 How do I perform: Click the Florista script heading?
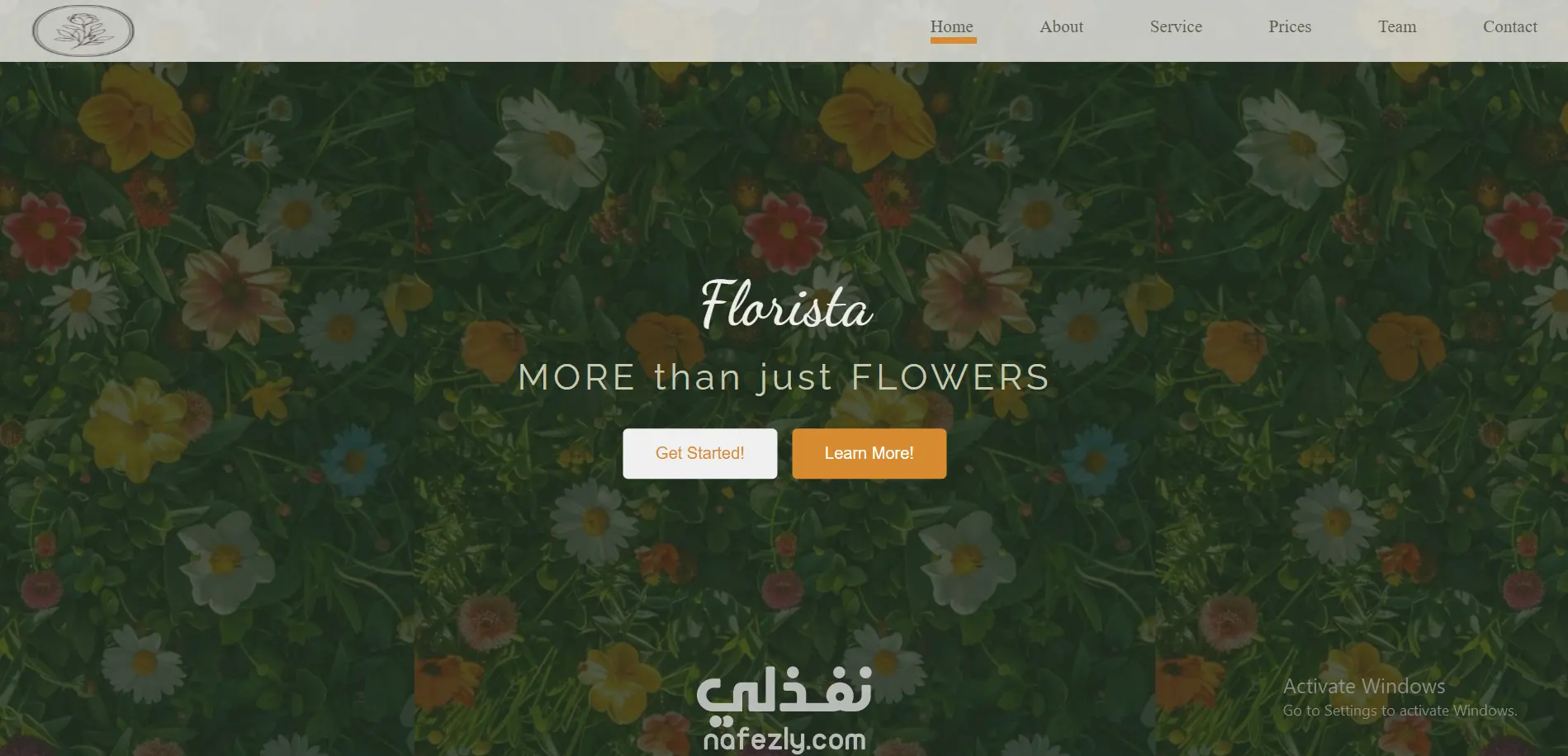coord(786,305)
